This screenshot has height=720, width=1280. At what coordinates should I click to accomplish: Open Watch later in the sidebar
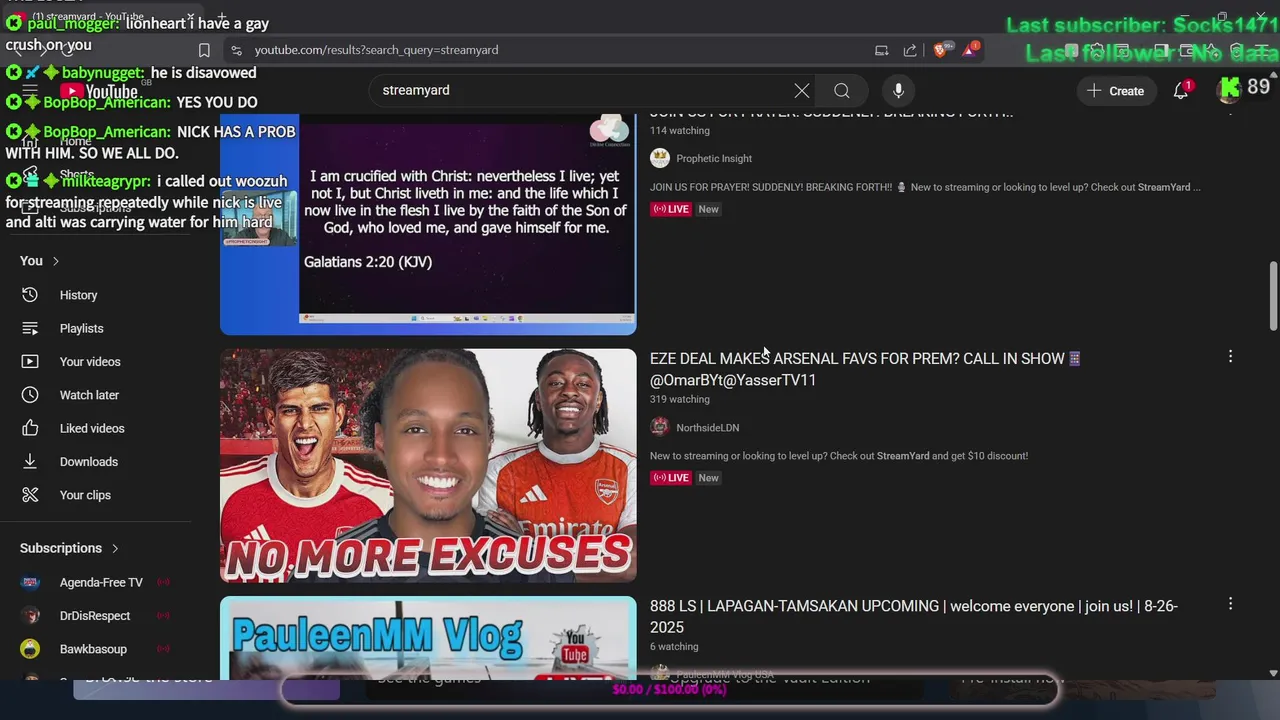[89, 395]
